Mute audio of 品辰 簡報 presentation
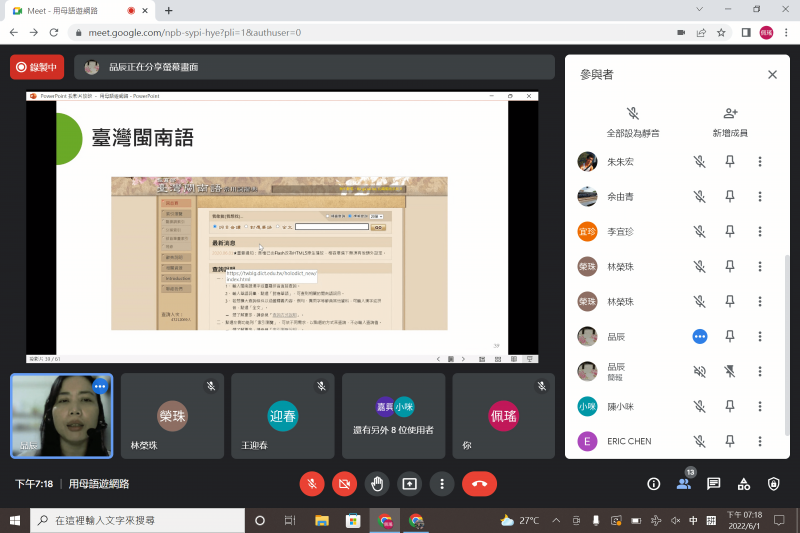Viewport: 800px width, 533px height. (699, 371)
